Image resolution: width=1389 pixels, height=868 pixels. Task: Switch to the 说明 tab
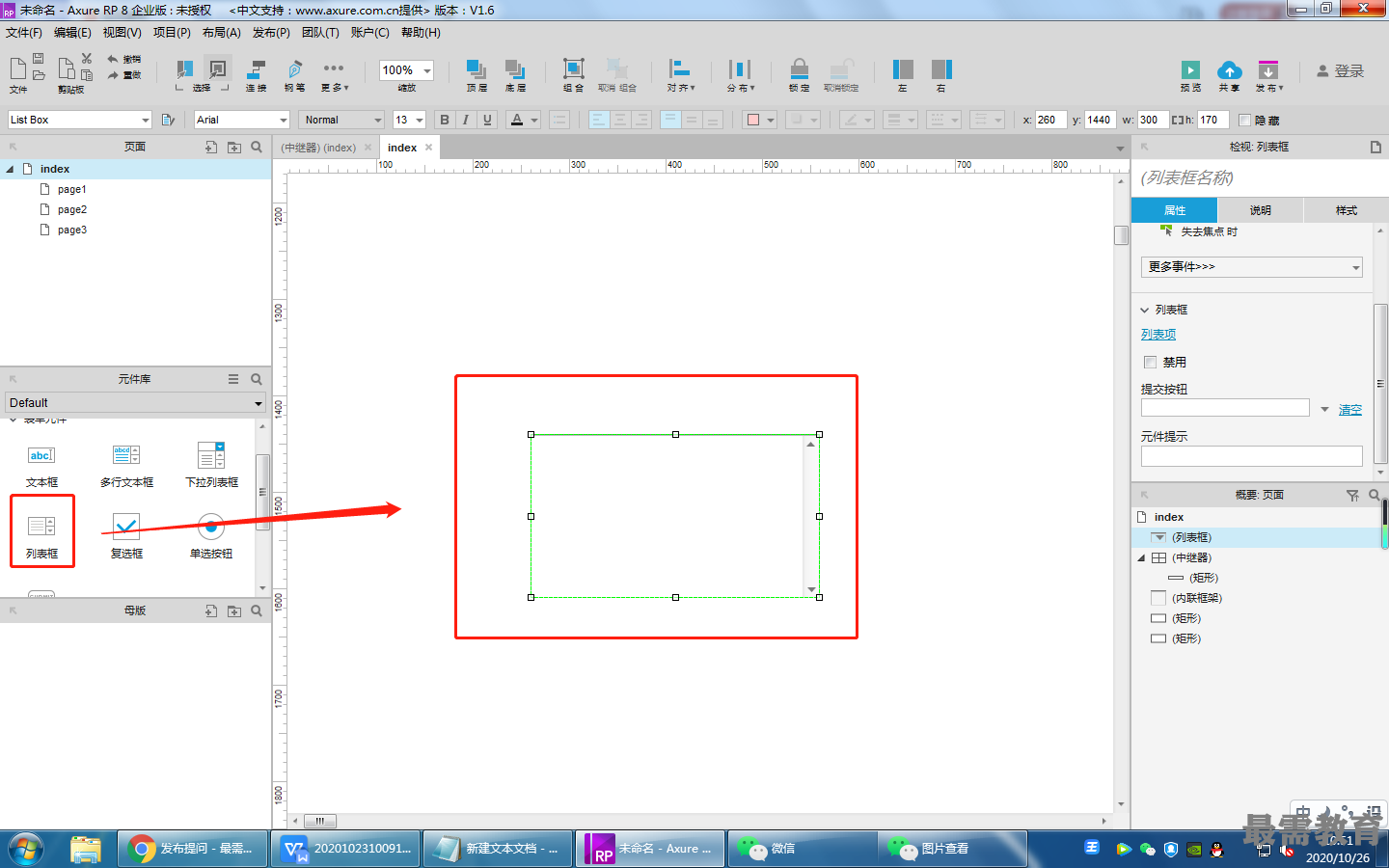click(x=1260, y=210)
